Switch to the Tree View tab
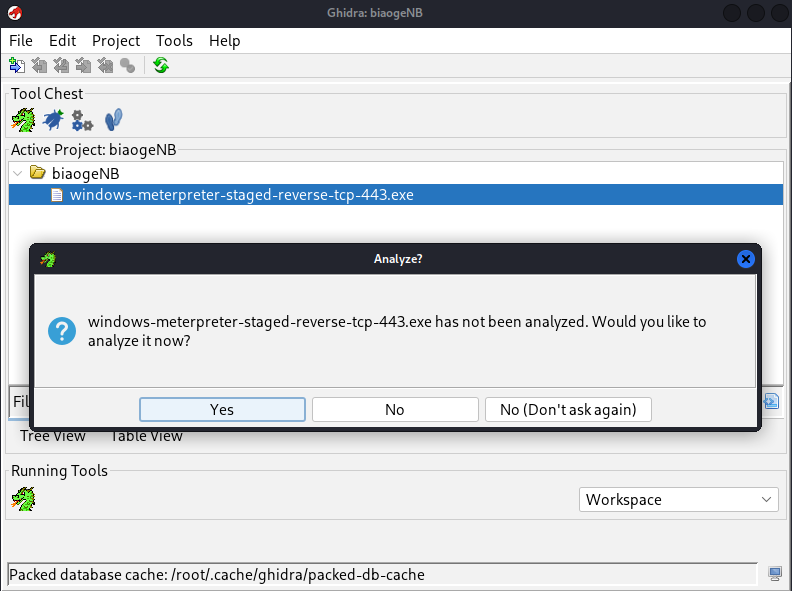The width and height of the screenshot is (792, 591). point(53,436)
